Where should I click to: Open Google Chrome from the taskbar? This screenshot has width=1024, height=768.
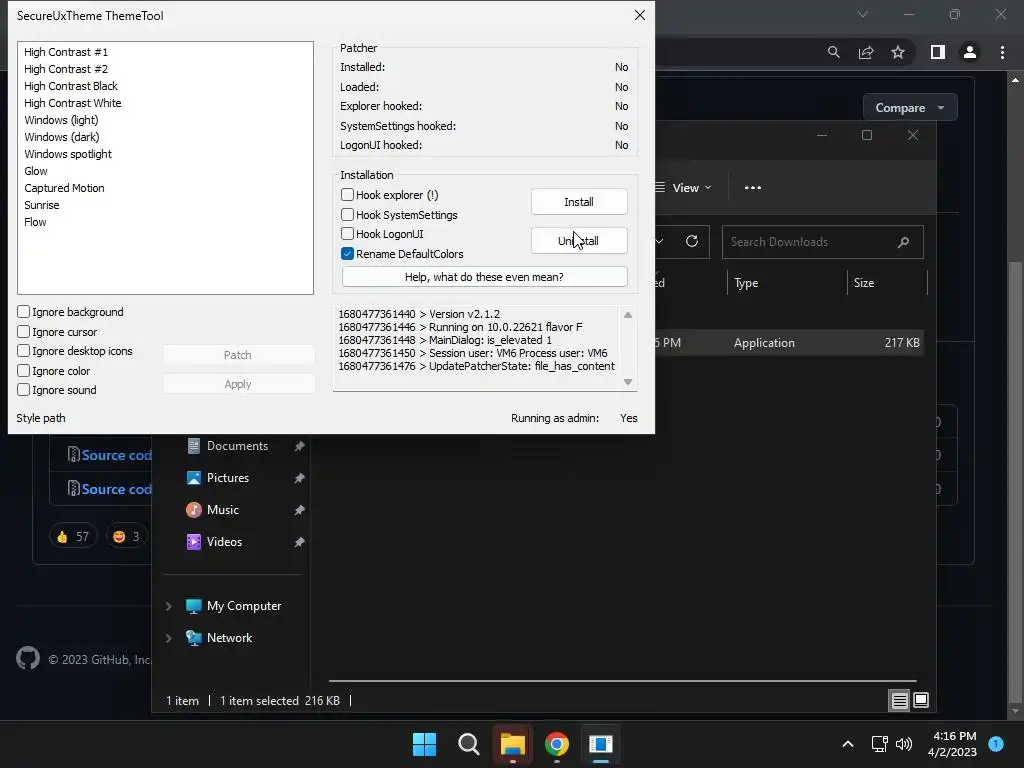tap(556, 744)
